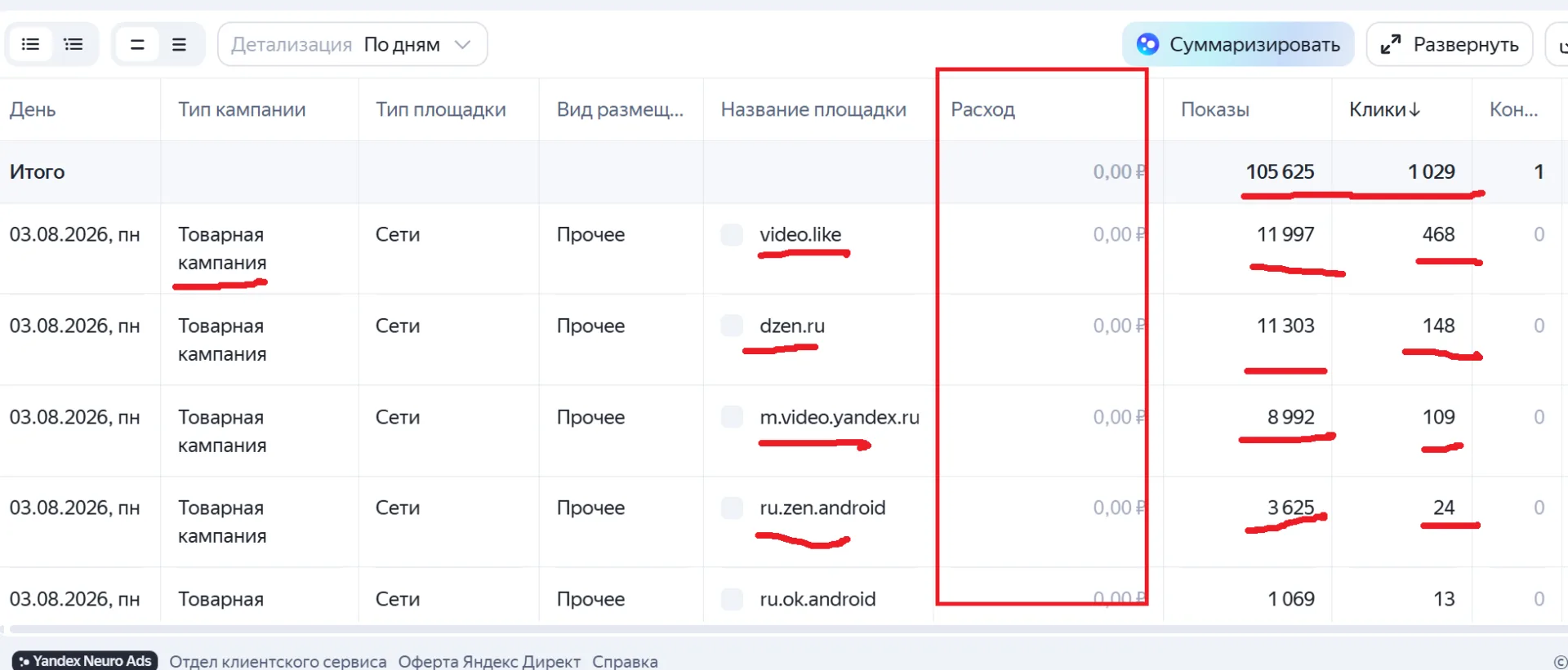Click the Итого row label
1568x670 pixels.
tap(38, 171)
